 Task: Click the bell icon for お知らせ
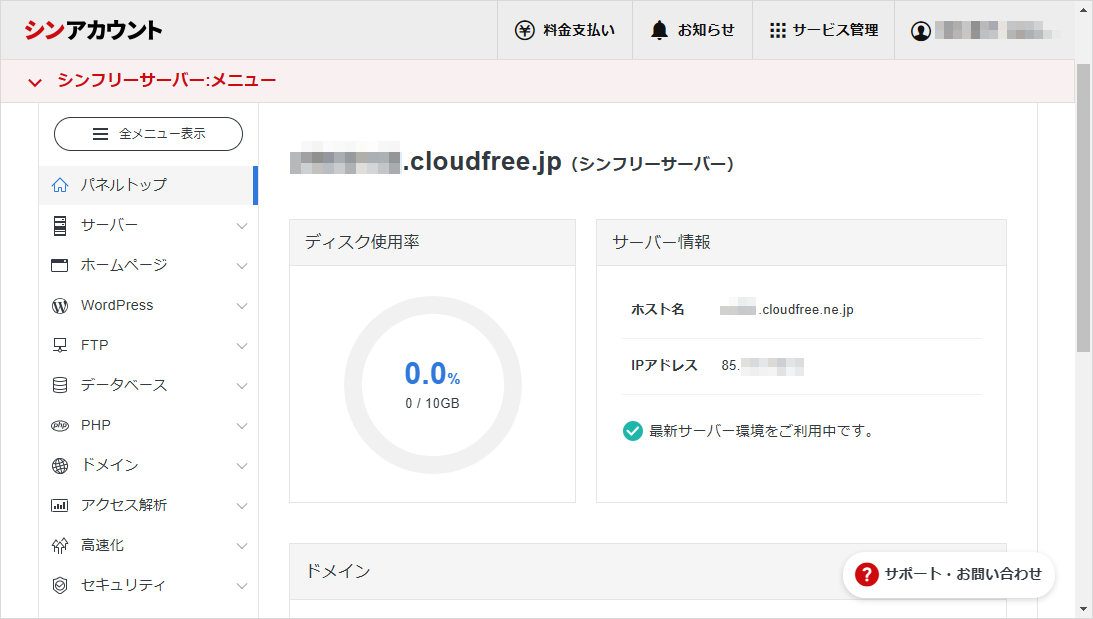(659, 30)
